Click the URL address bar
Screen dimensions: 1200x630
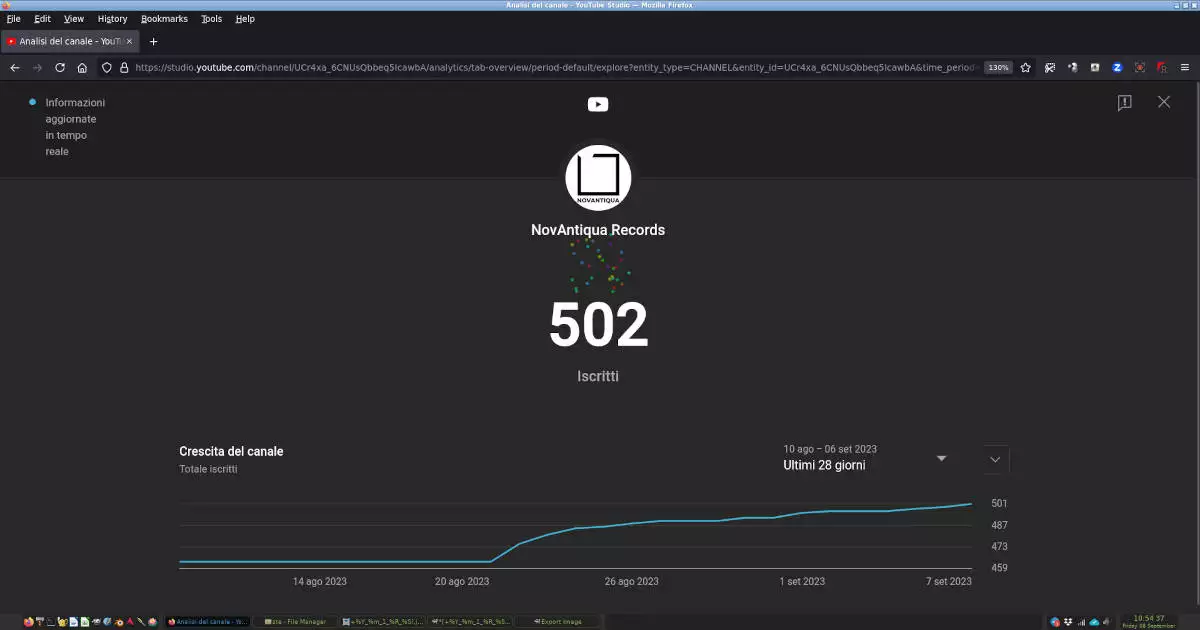tap(555, 68)
